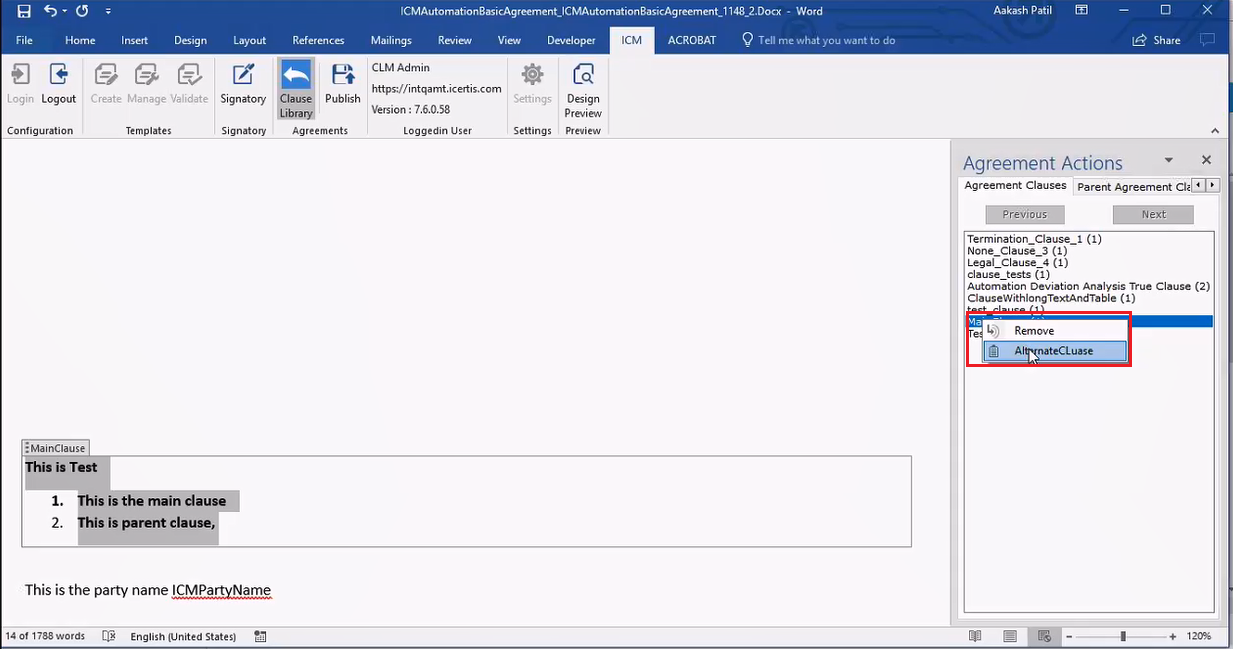Switch to Read Mode view in the status bar
The height and width of the screenshot is (649, 1233).
(x=975, y=636)
